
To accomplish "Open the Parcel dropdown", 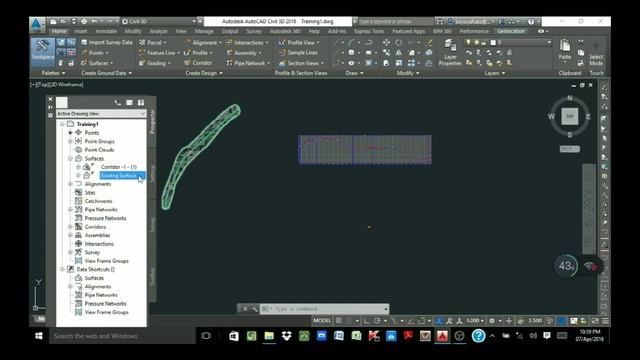I will click(153, 42).
